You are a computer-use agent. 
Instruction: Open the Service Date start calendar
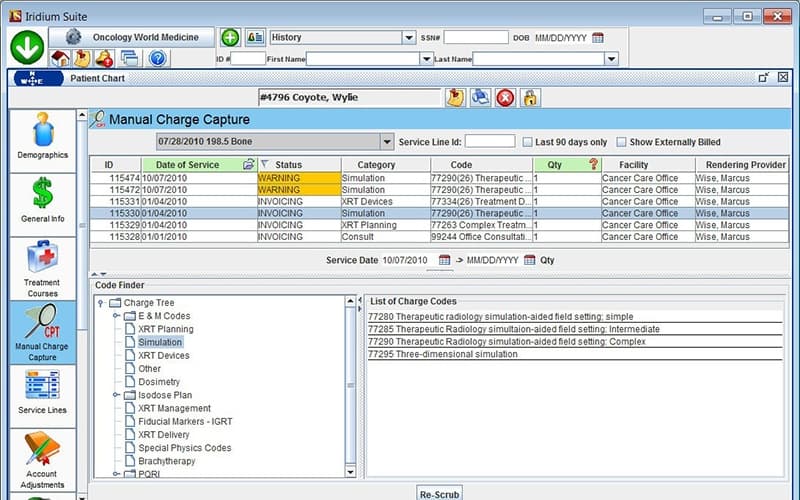click(444, 260)
